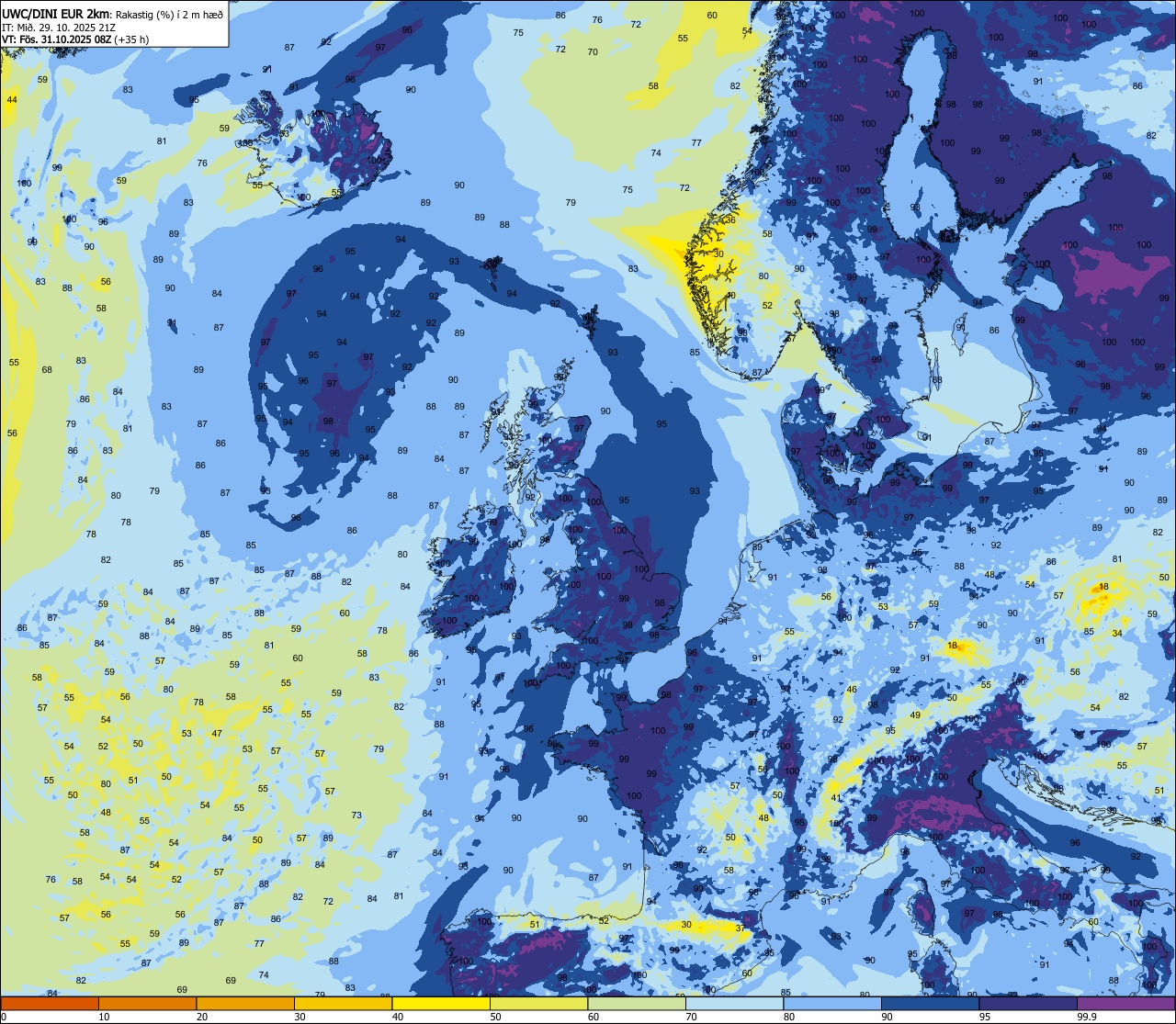
Task: Click the '44' humidity value at the far left
Action: 12,99
